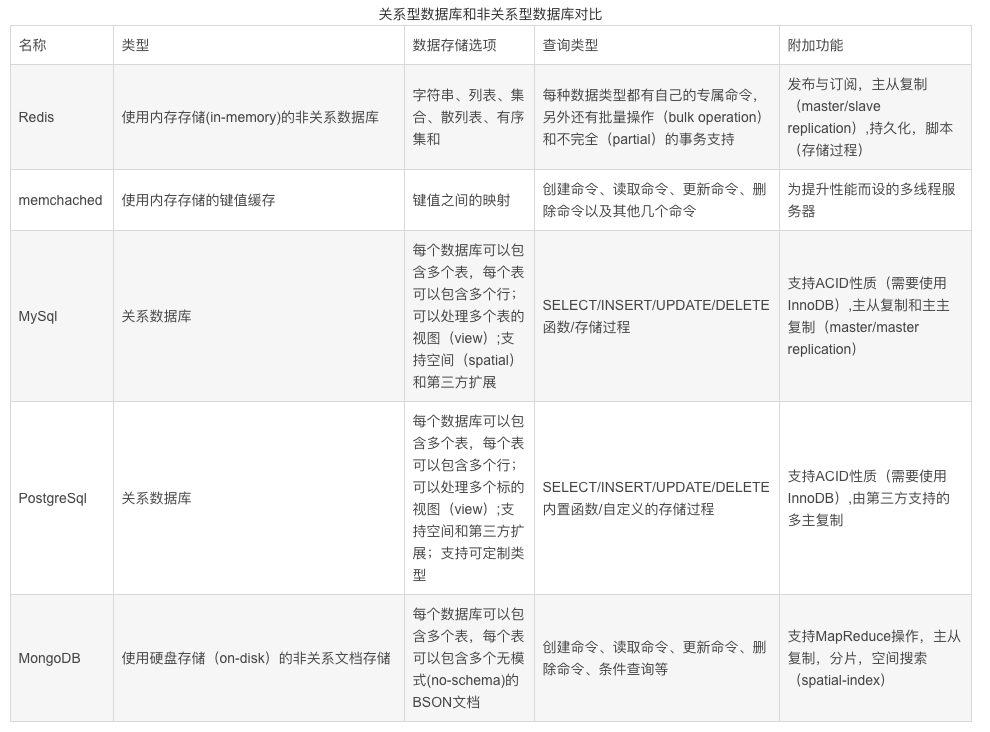This screenshot has height=732, width=990.
Task: Click PostgreSql storage cell mentioning 可定制类型
Action: pyautogui.click(x=469, y=498)
